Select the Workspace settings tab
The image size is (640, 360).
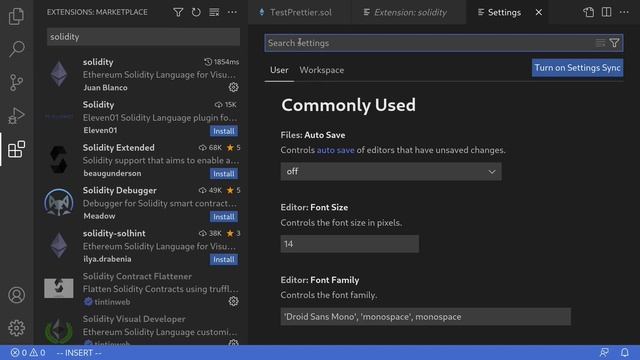pos(322,70)
